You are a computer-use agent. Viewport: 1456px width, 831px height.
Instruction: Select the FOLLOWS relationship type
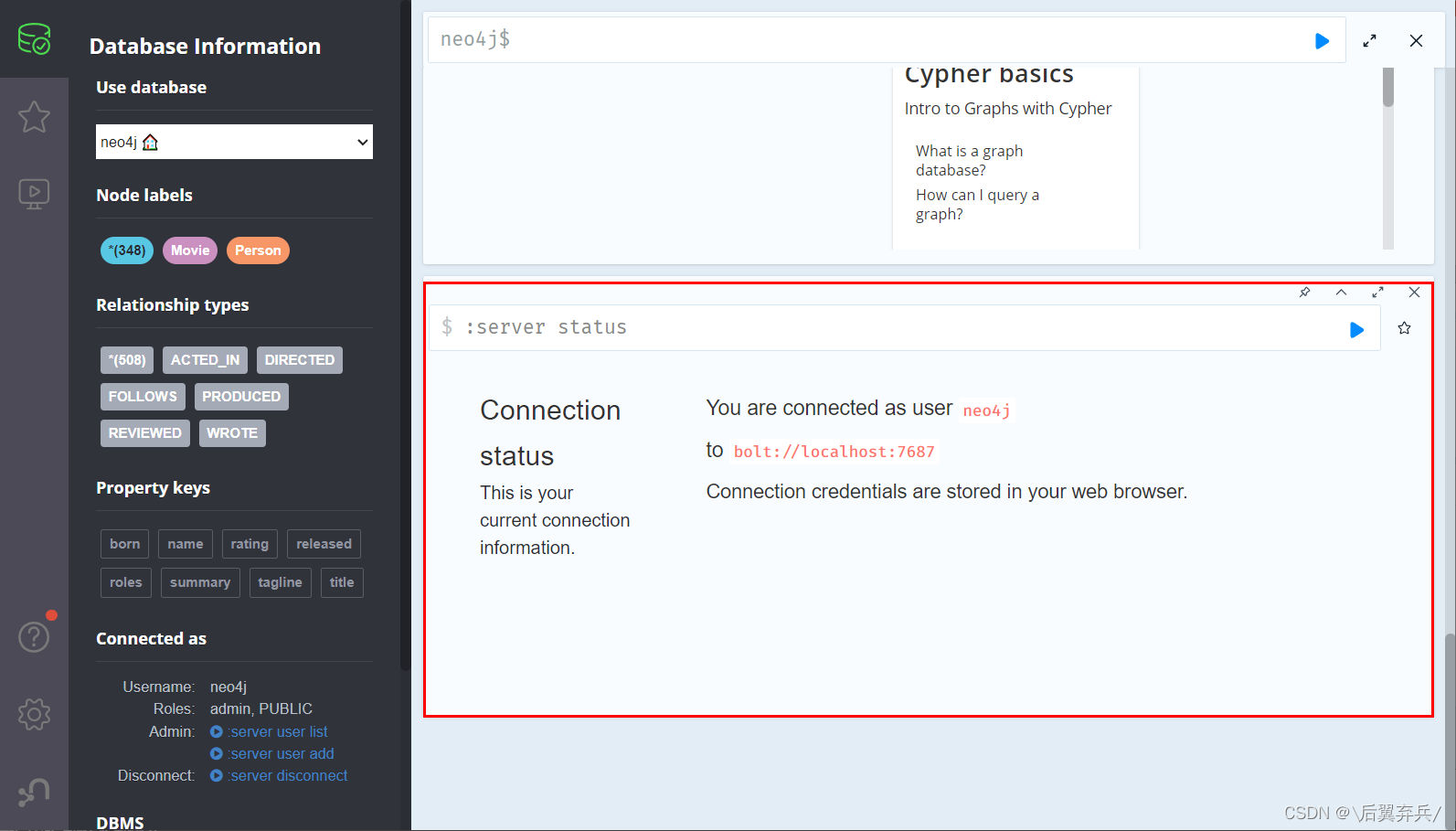pyautogui.click(x=143, y=397)
